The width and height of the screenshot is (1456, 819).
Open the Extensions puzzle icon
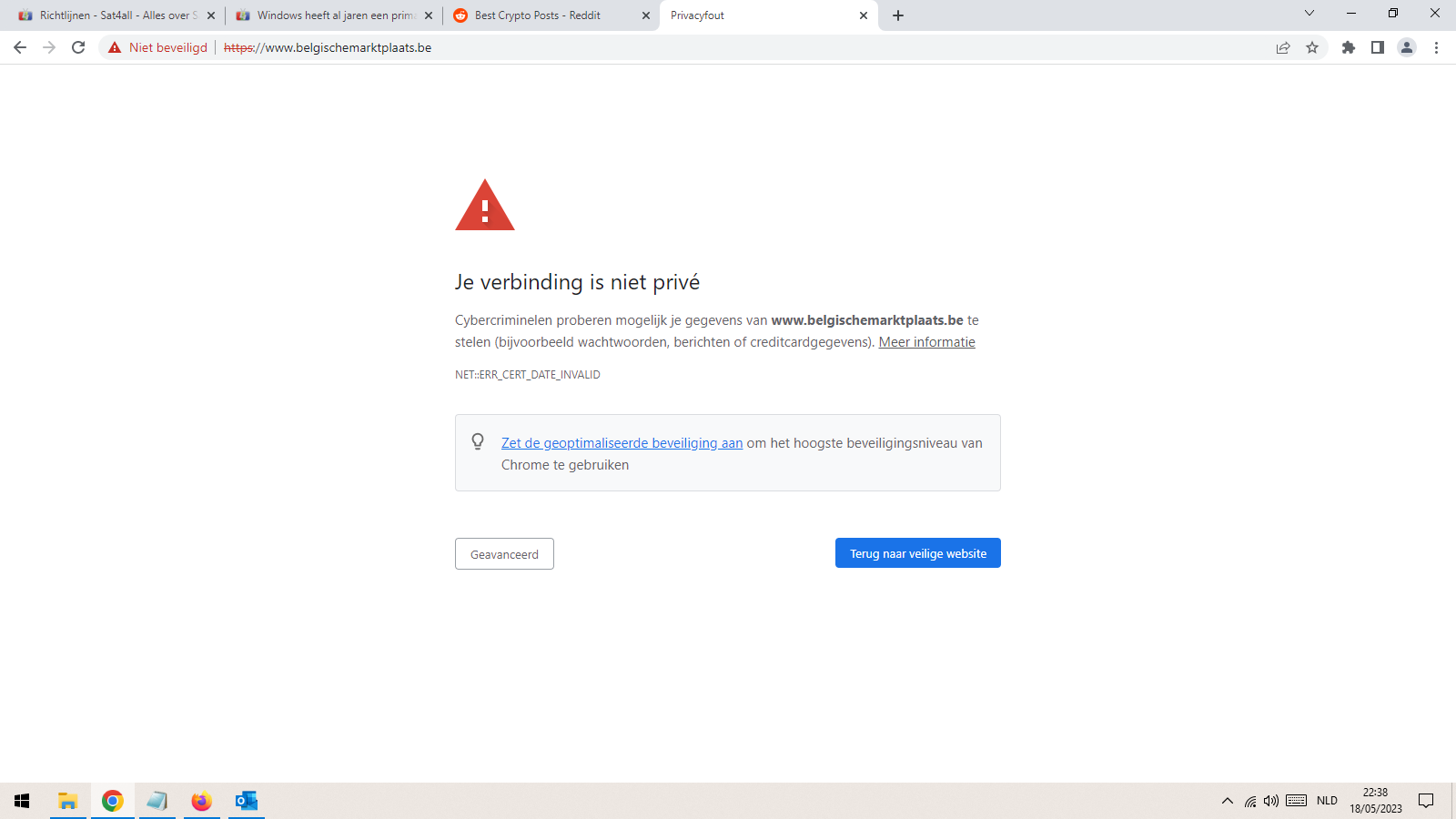point(1349,47)
